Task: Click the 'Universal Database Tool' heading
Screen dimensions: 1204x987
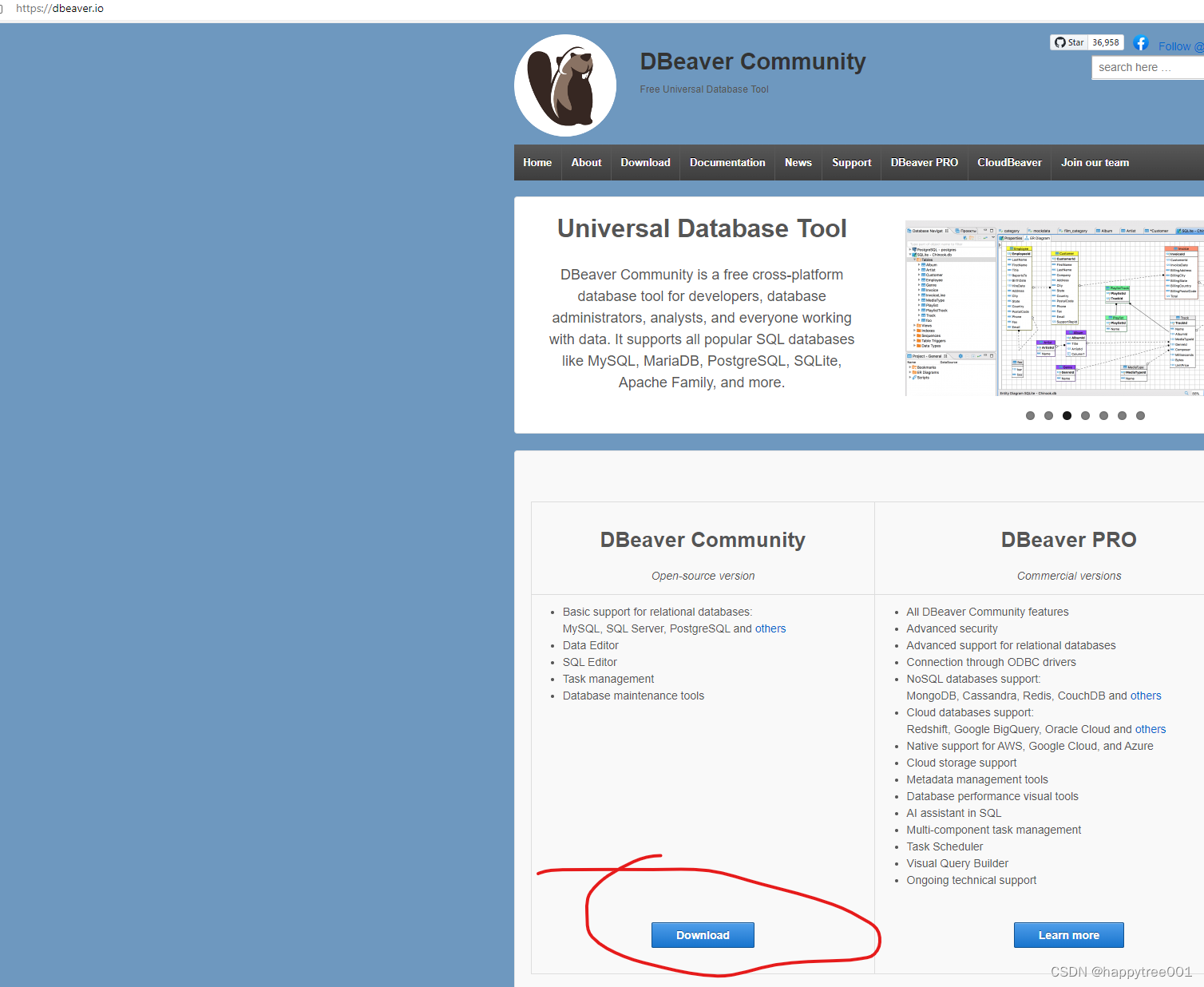Action: 702,228
